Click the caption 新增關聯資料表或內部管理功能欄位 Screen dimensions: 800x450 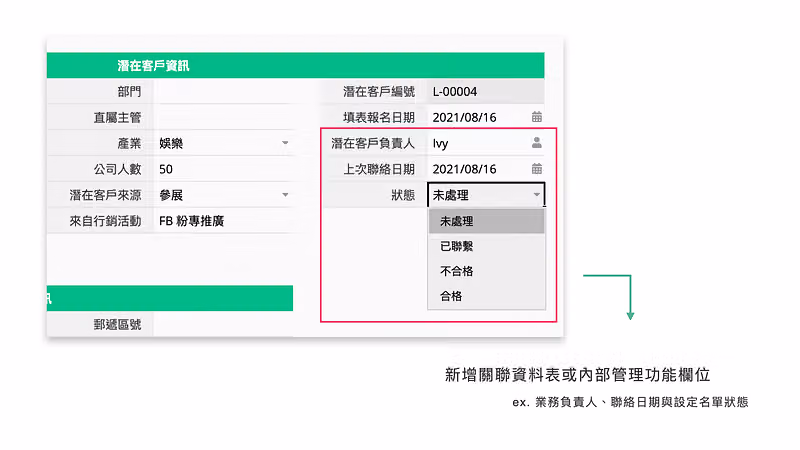[x=578, y=375]
